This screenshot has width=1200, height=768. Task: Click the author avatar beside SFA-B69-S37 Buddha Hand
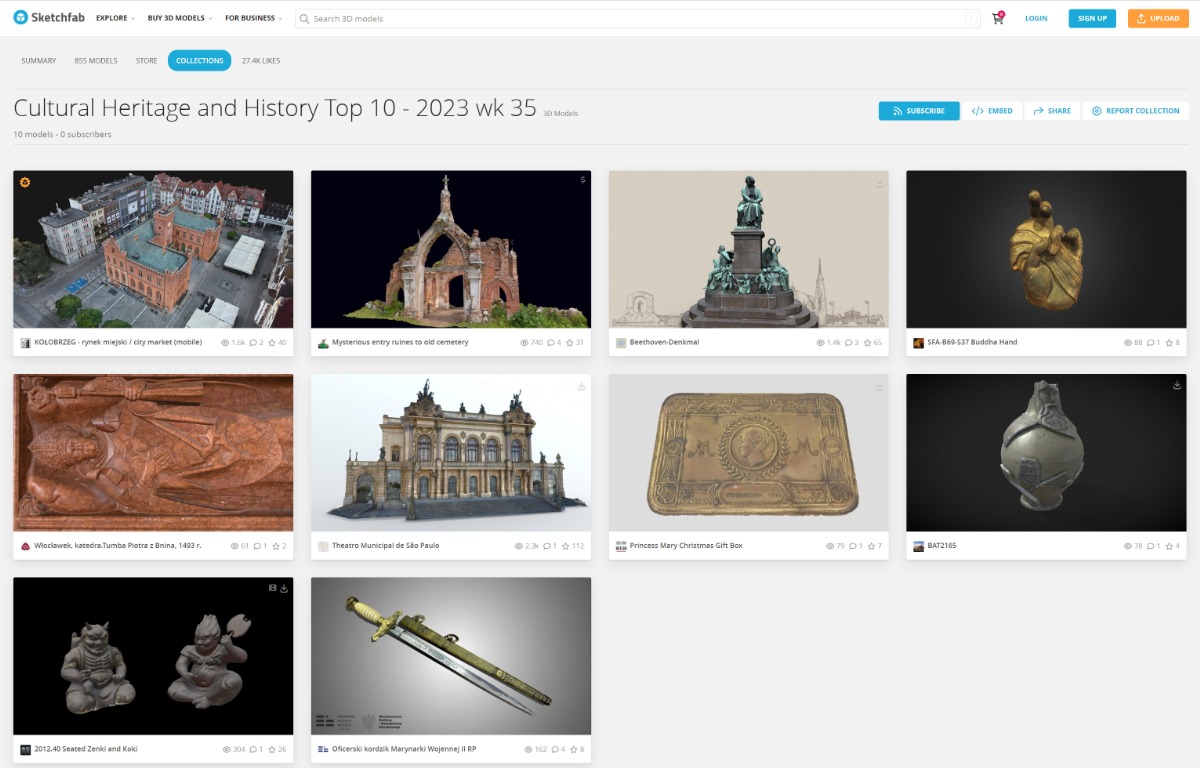[918, 343]
